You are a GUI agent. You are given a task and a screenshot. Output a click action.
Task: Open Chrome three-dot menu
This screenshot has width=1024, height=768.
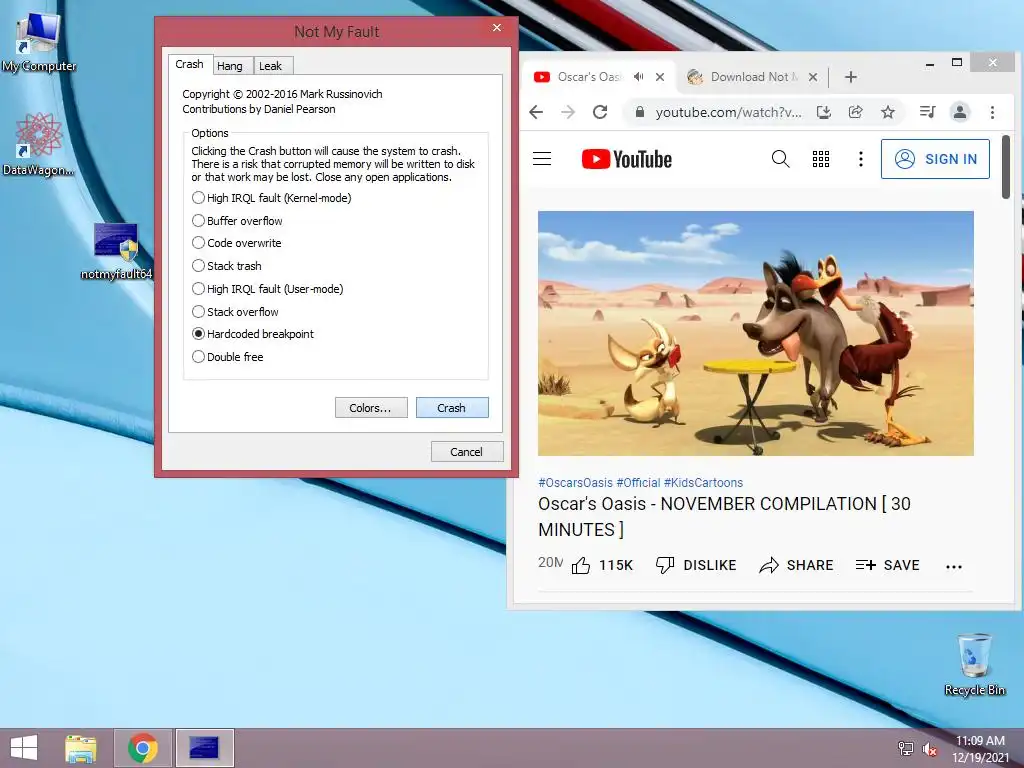point(992,112)
